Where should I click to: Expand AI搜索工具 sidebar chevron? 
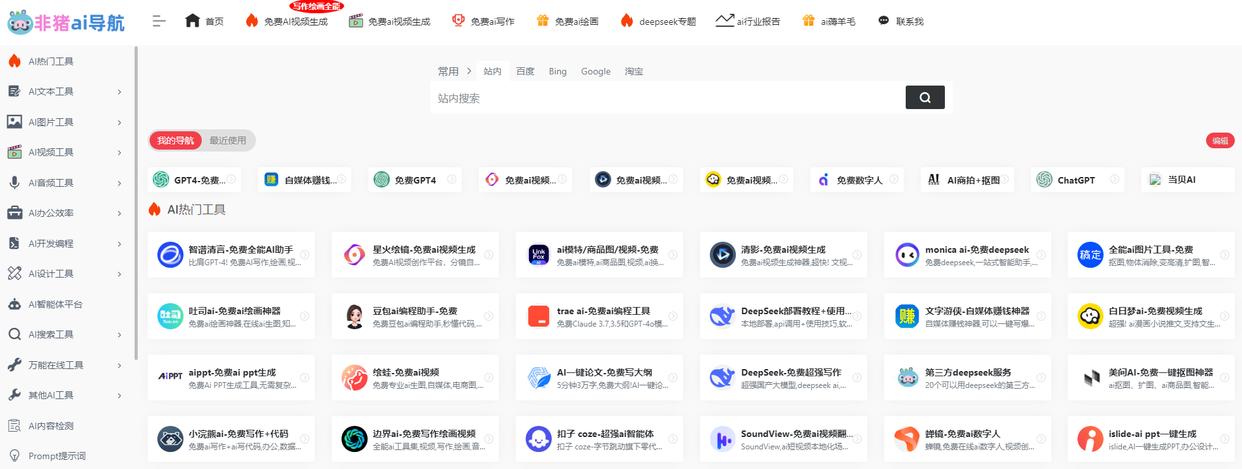click(120, 334)
